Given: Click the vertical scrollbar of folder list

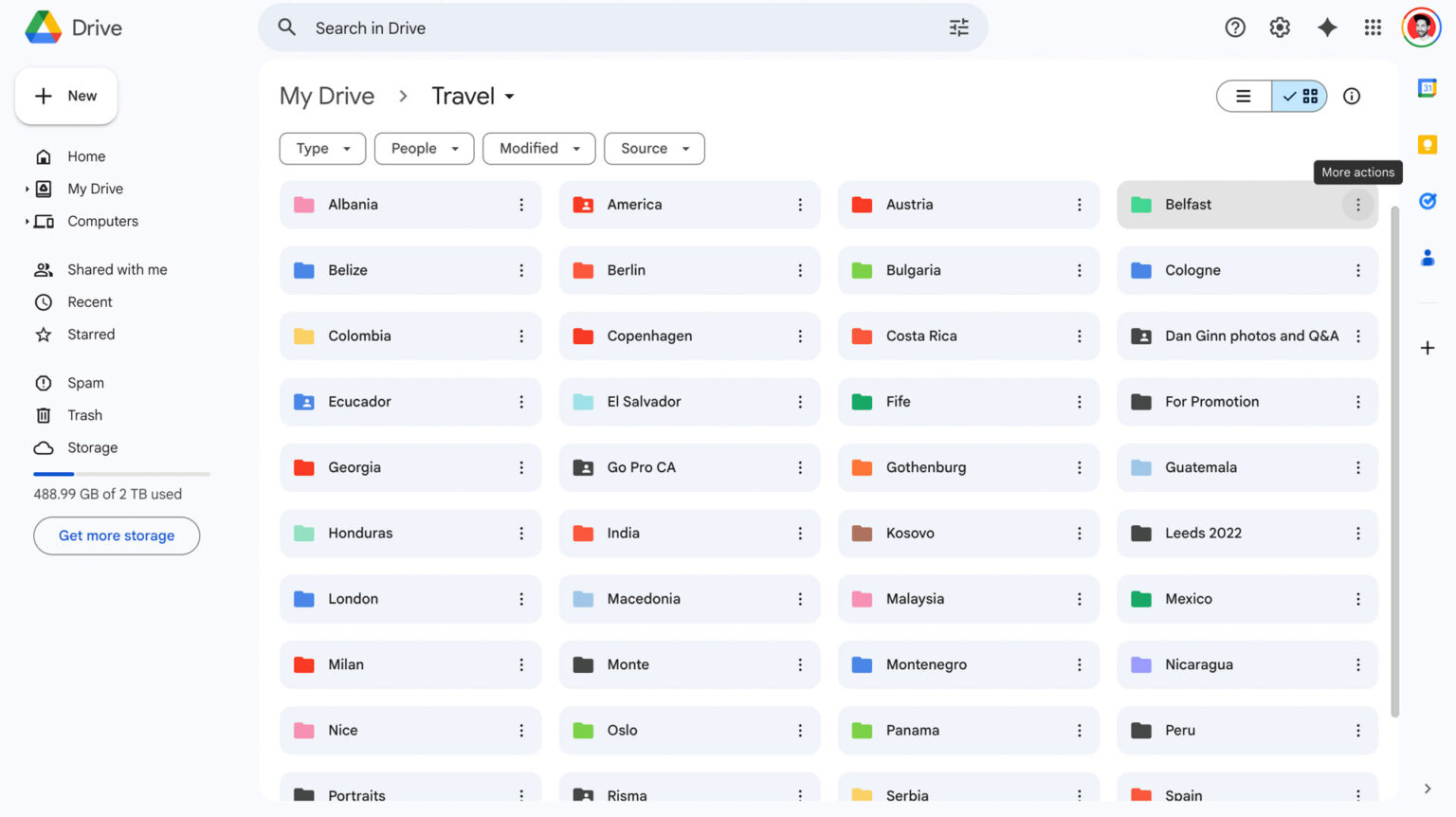Looking at the screenshot, I should pos(1394,462).
